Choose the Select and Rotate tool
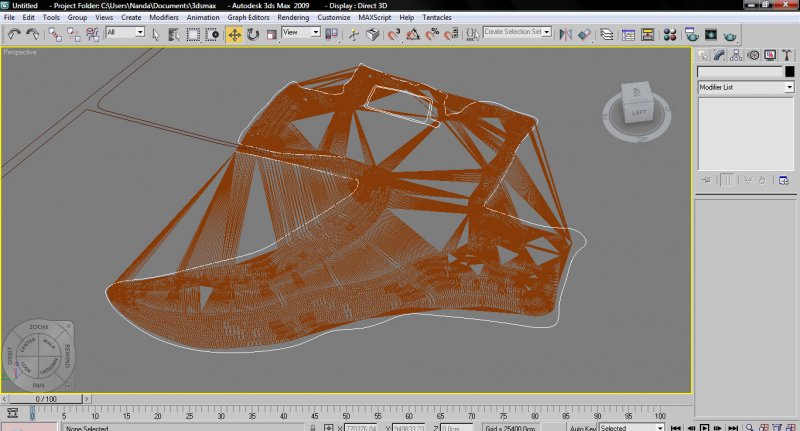This screenshot has height=431, width=800. 252,34
